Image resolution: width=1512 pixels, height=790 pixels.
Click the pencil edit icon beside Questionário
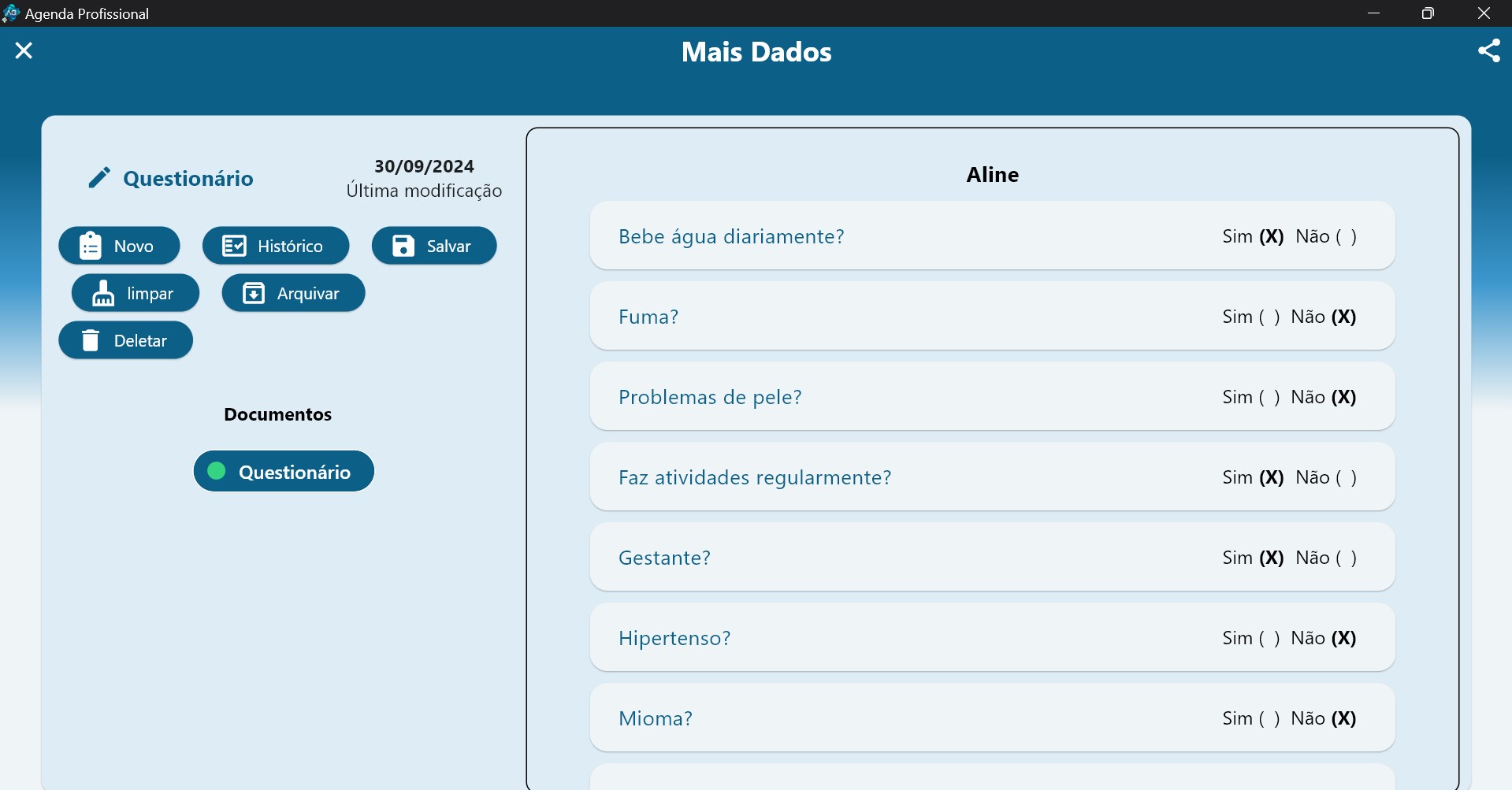99,178
